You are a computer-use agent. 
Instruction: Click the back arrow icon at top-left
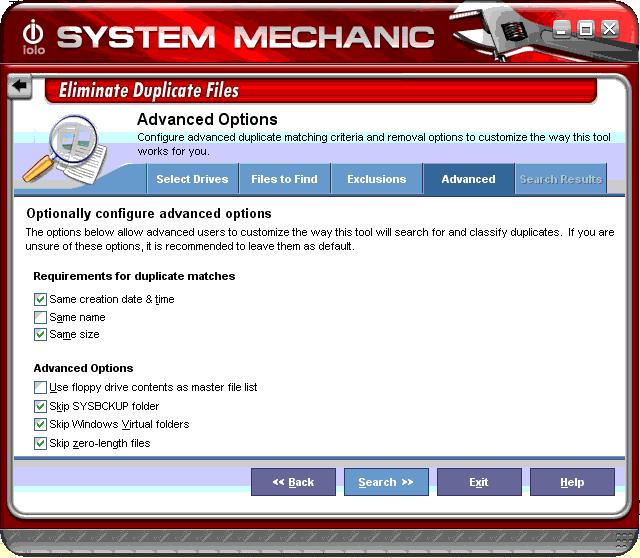click(19, 87)
